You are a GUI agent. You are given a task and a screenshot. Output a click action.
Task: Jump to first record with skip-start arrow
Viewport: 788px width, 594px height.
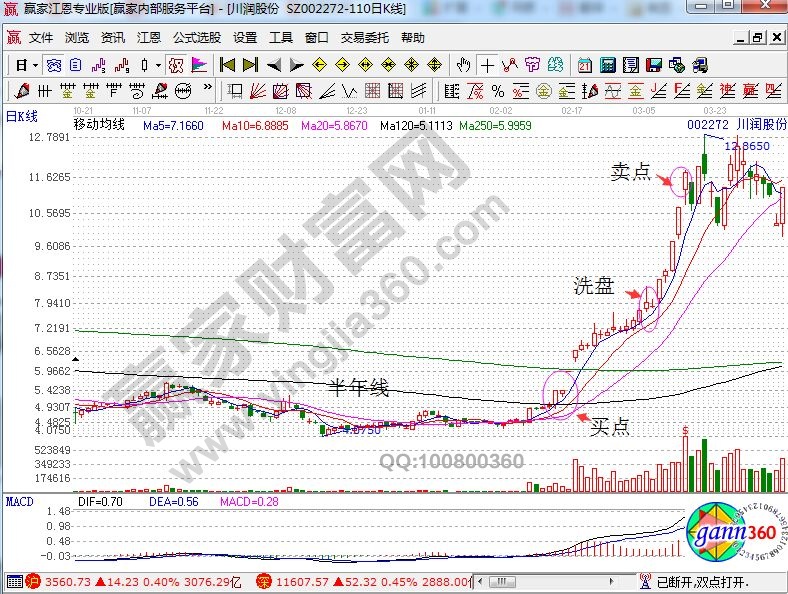tap(227, 65)
